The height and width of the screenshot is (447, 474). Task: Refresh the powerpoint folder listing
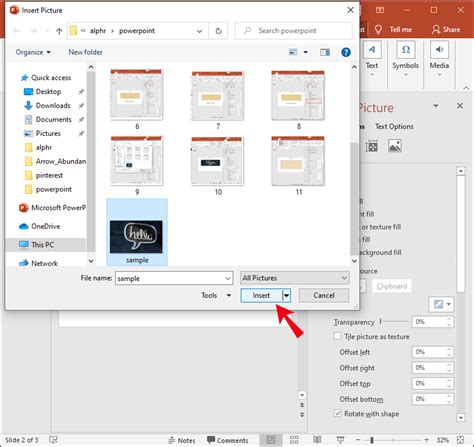(x=218, y=31)
